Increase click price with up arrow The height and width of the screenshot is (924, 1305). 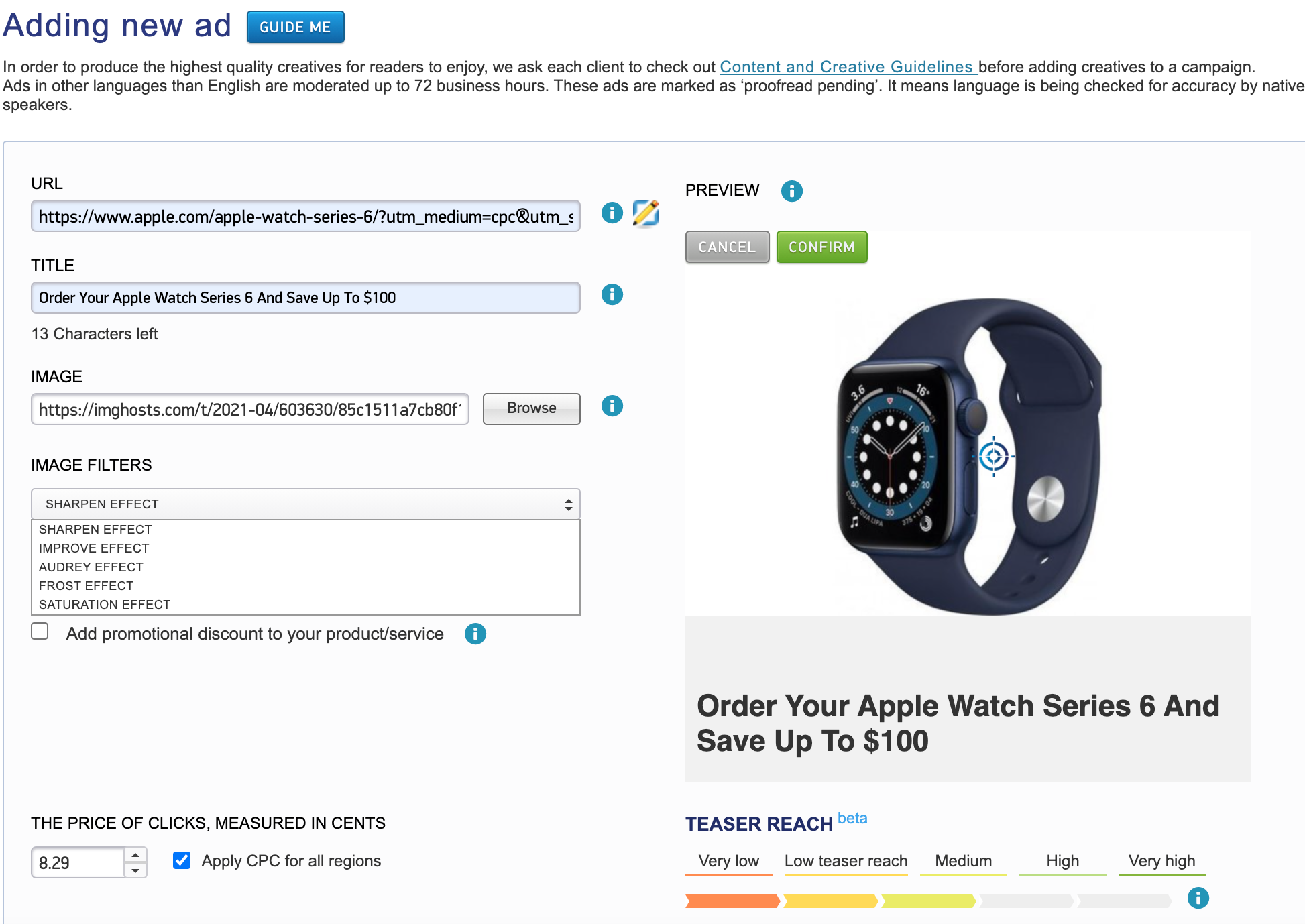135,855
